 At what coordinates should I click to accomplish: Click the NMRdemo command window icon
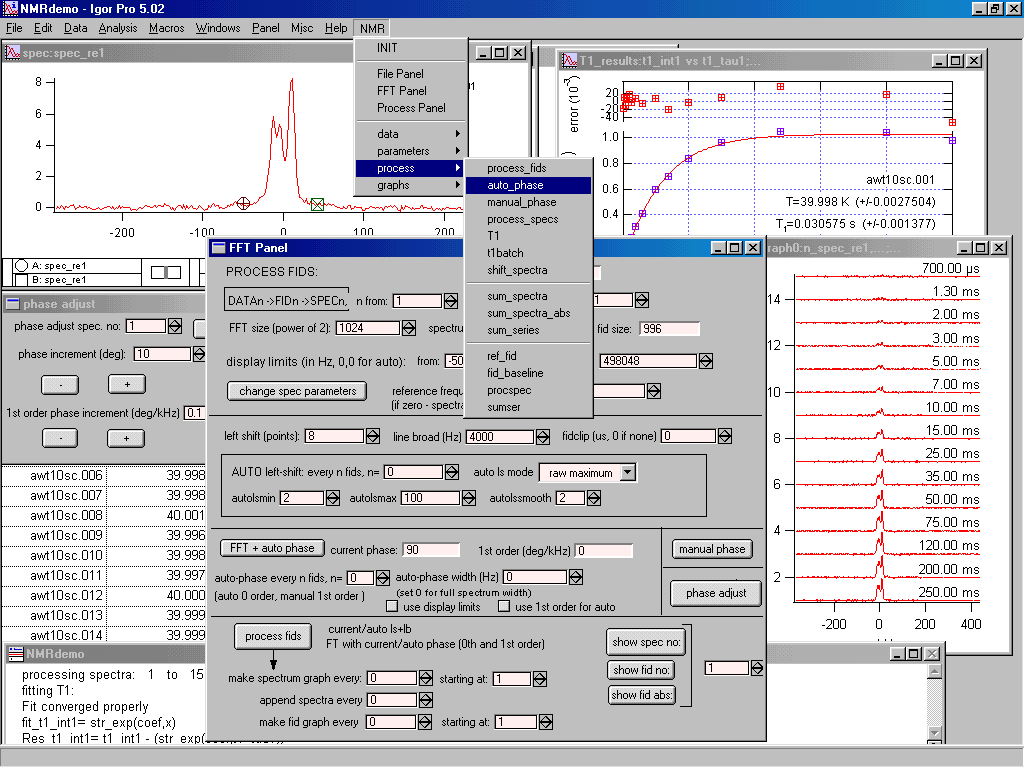(x=14, y=653)
